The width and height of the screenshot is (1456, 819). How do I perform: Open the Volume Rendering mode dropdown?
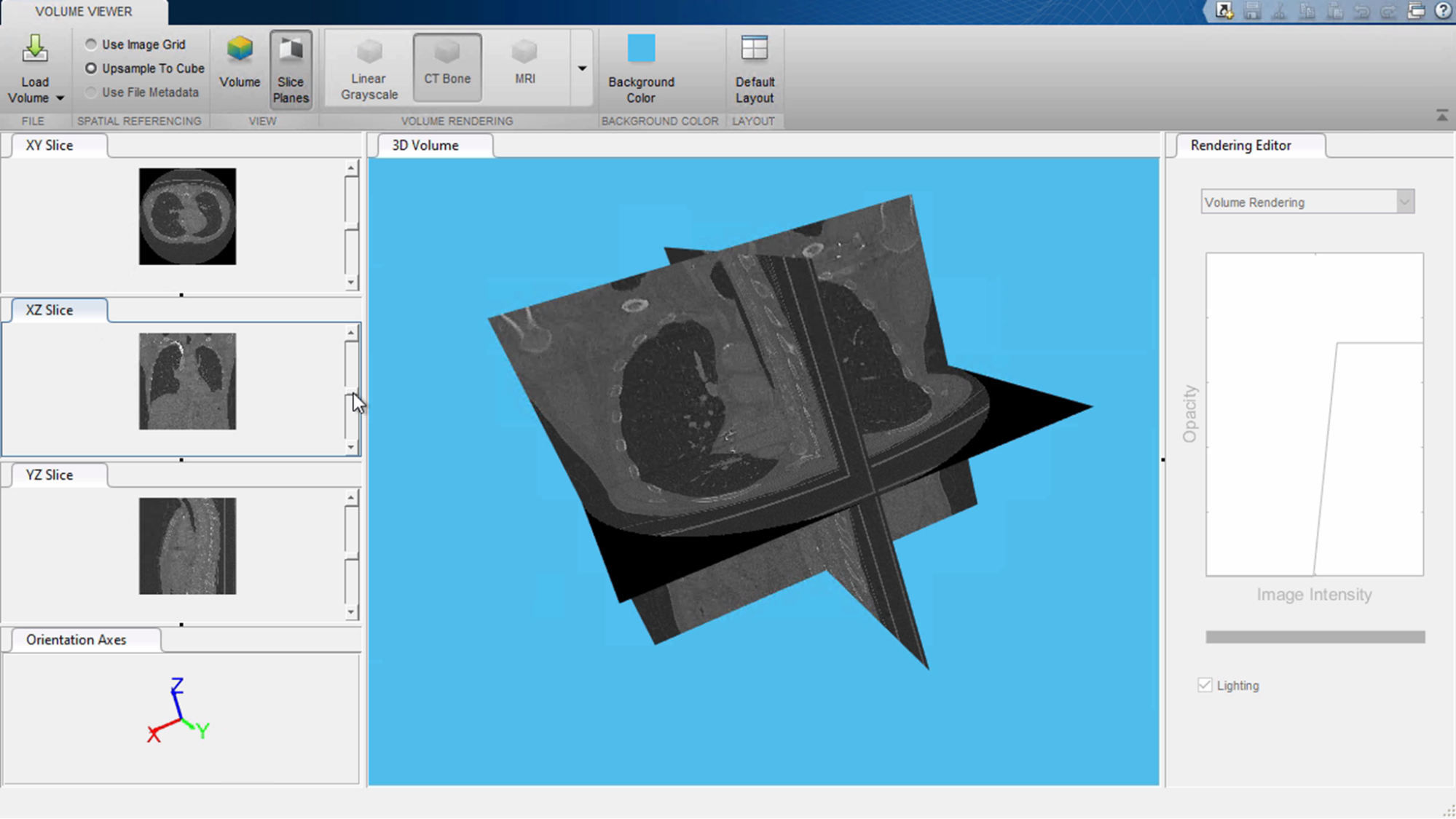1307,202
